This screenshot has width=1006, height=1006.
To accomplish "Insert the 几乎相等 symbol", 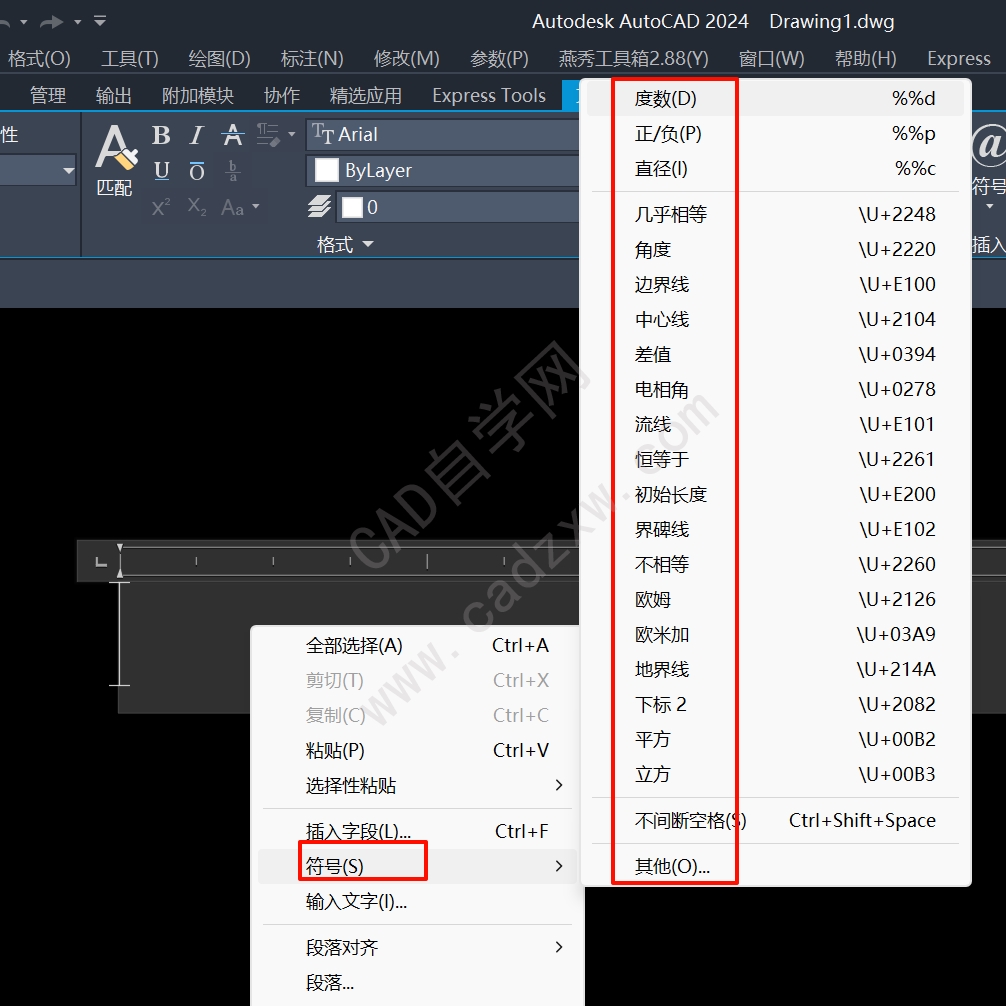I will (x=775, y=214).
